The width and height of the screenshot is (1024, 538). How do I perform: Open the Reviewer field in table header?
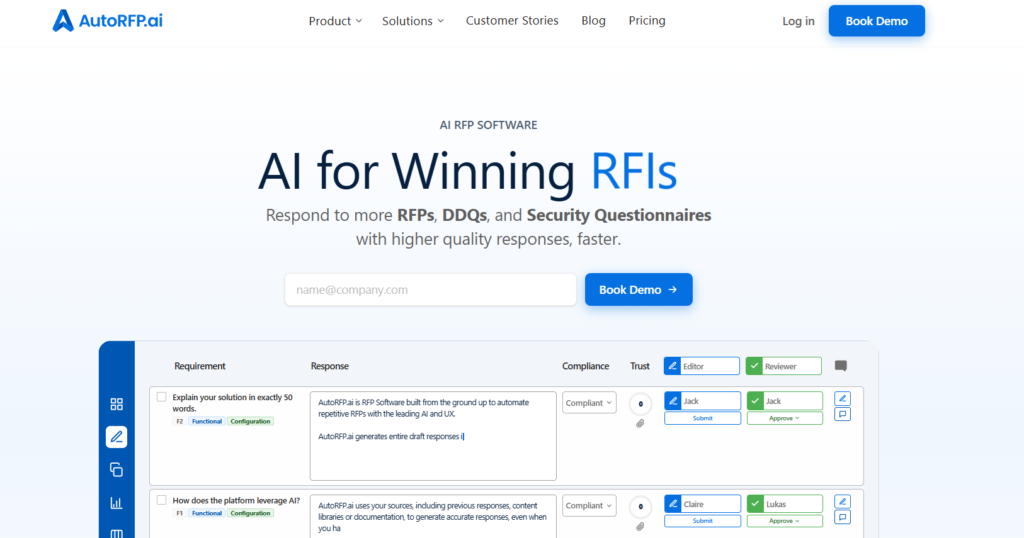784,366
